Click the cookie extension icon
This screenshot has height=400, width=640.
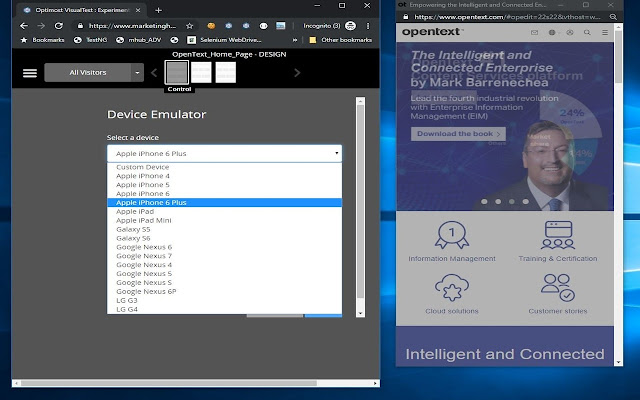211,26
